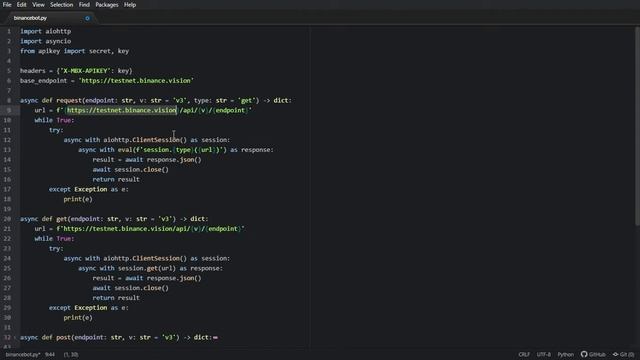Screen dimensions: 640x360
Task: Click the Python grammar selector
Action: click(x=565, y=354)
